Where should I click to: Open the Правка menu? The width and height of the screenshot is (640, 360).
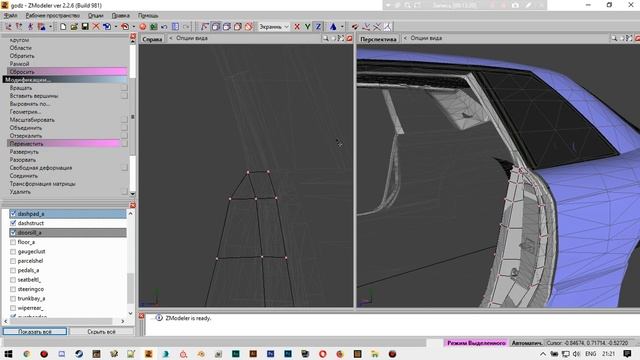(x=120, y=16)
